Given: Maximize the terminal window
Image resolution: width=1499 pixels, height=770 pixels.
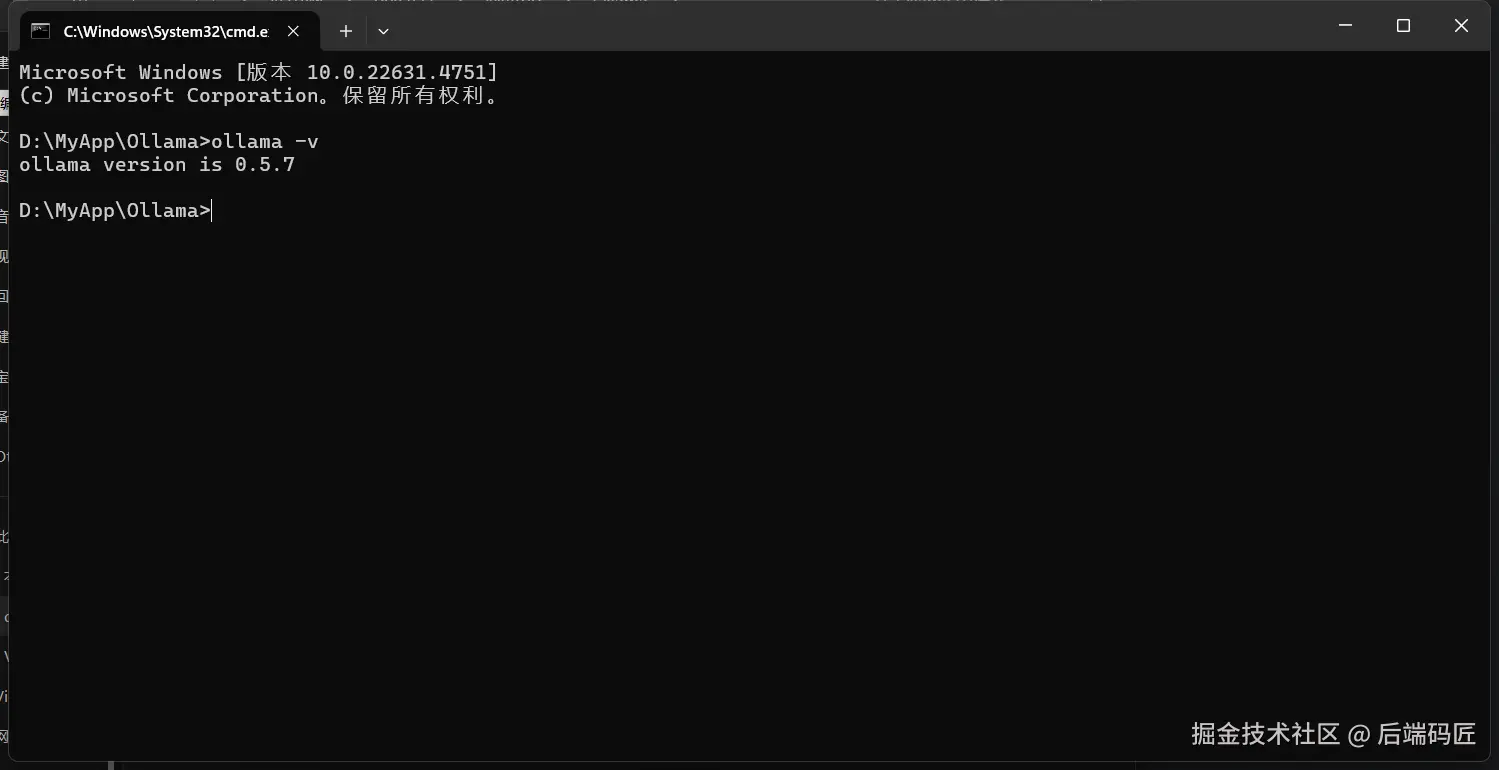Looking at the screenshot, I should tap(1403, 26).
